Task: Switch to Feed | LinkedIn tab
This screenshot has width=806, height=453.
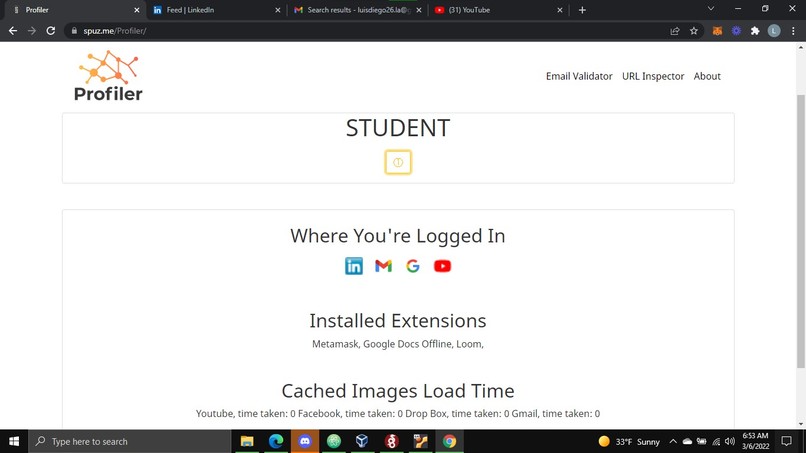Action: coord(215,10)
